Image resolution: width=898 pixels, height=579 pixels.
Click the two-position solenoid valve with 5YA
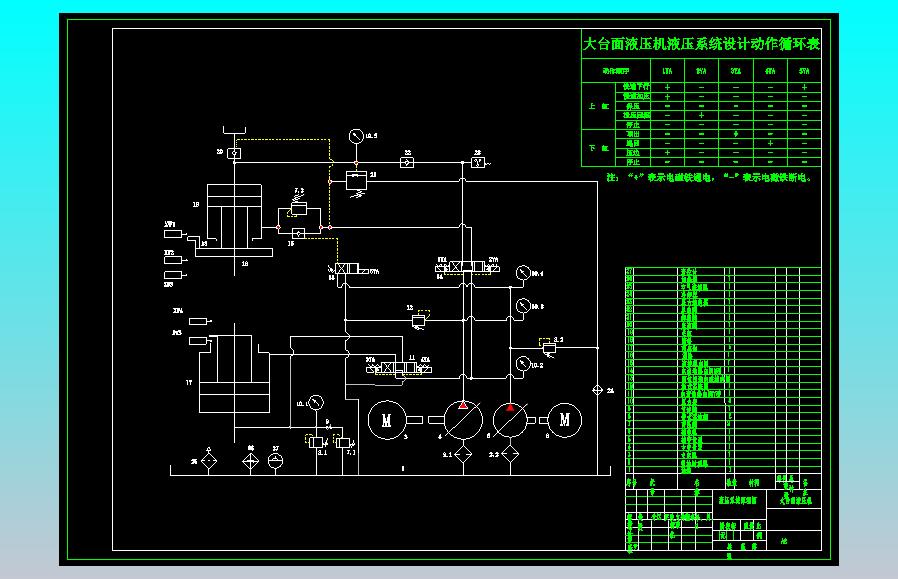[x=347, y=268]
